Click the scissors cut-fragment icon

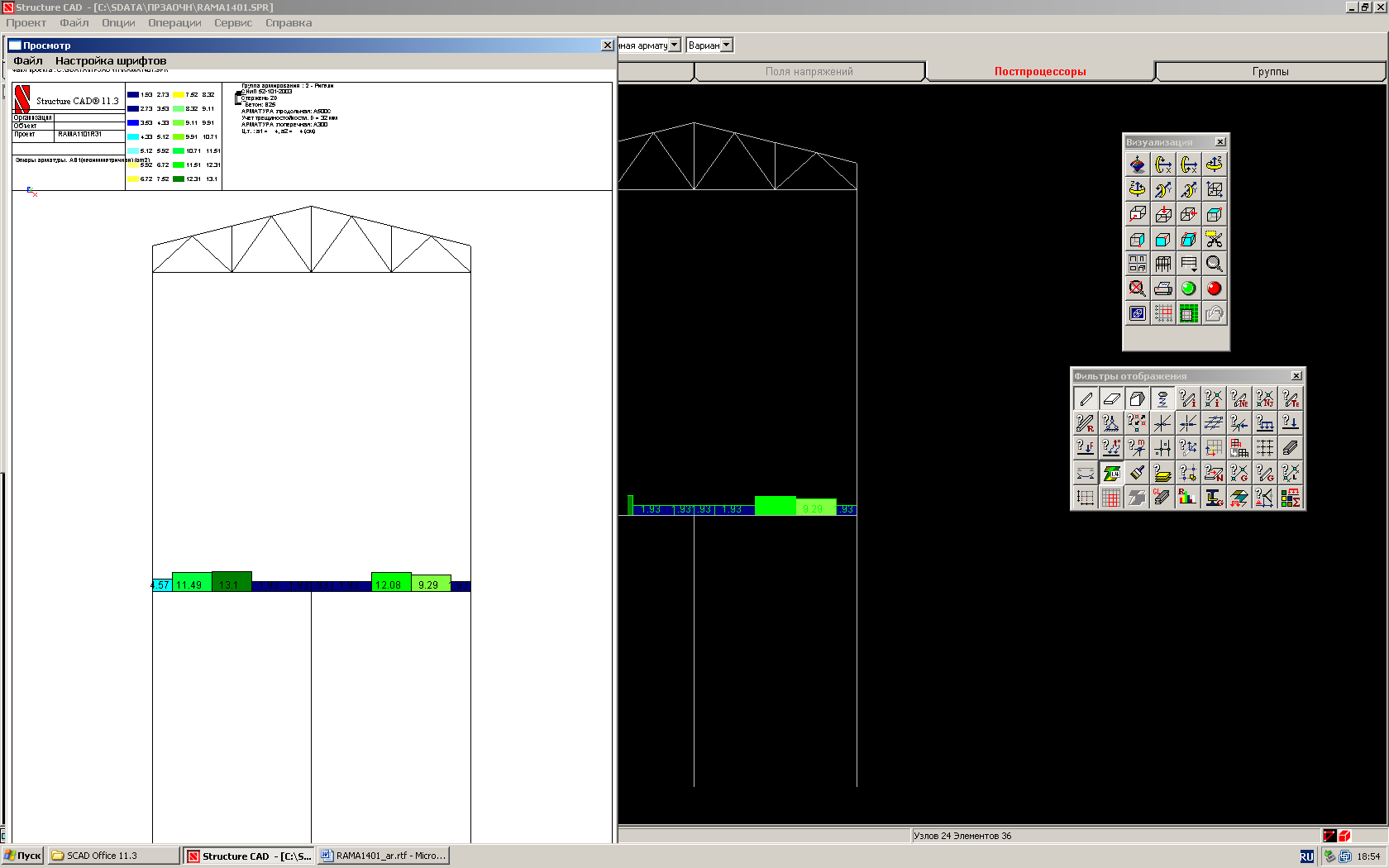(1215, 239)
